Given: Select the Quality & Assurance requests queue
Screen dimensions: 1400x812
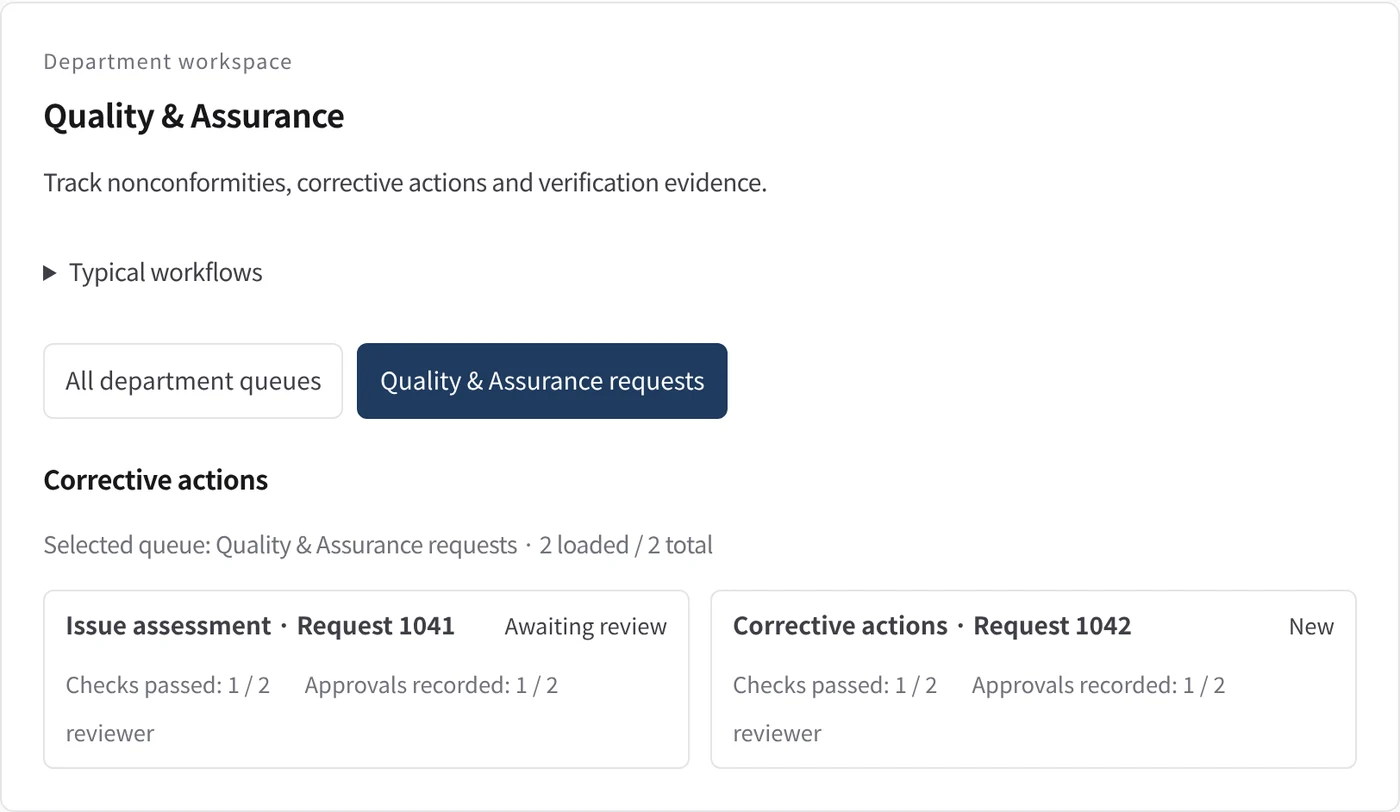Looking at the screenshot, I should [542, 381].
